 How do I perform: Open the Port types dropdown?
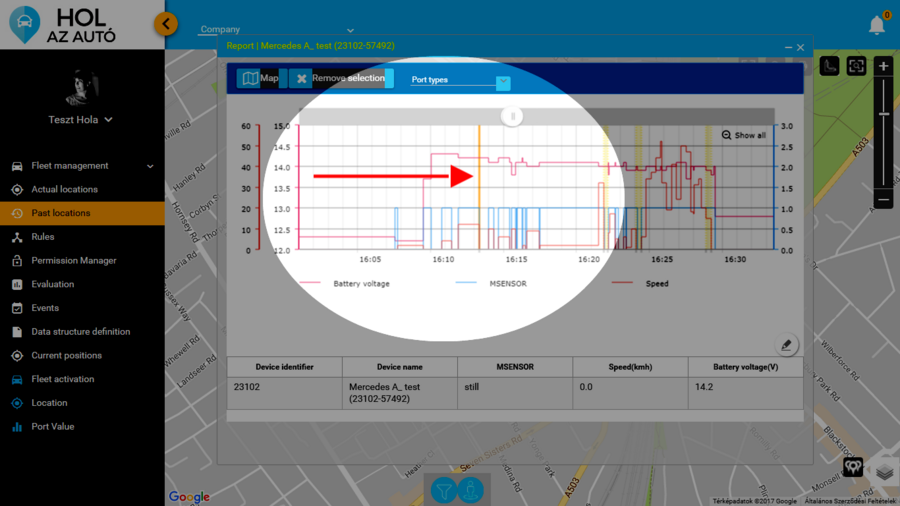[460, 81]
